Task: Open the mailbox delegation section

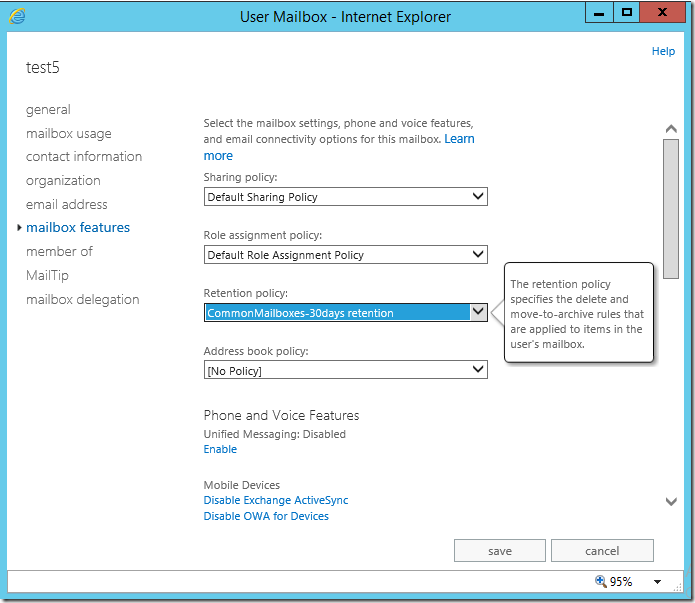Action: [83, 300]
